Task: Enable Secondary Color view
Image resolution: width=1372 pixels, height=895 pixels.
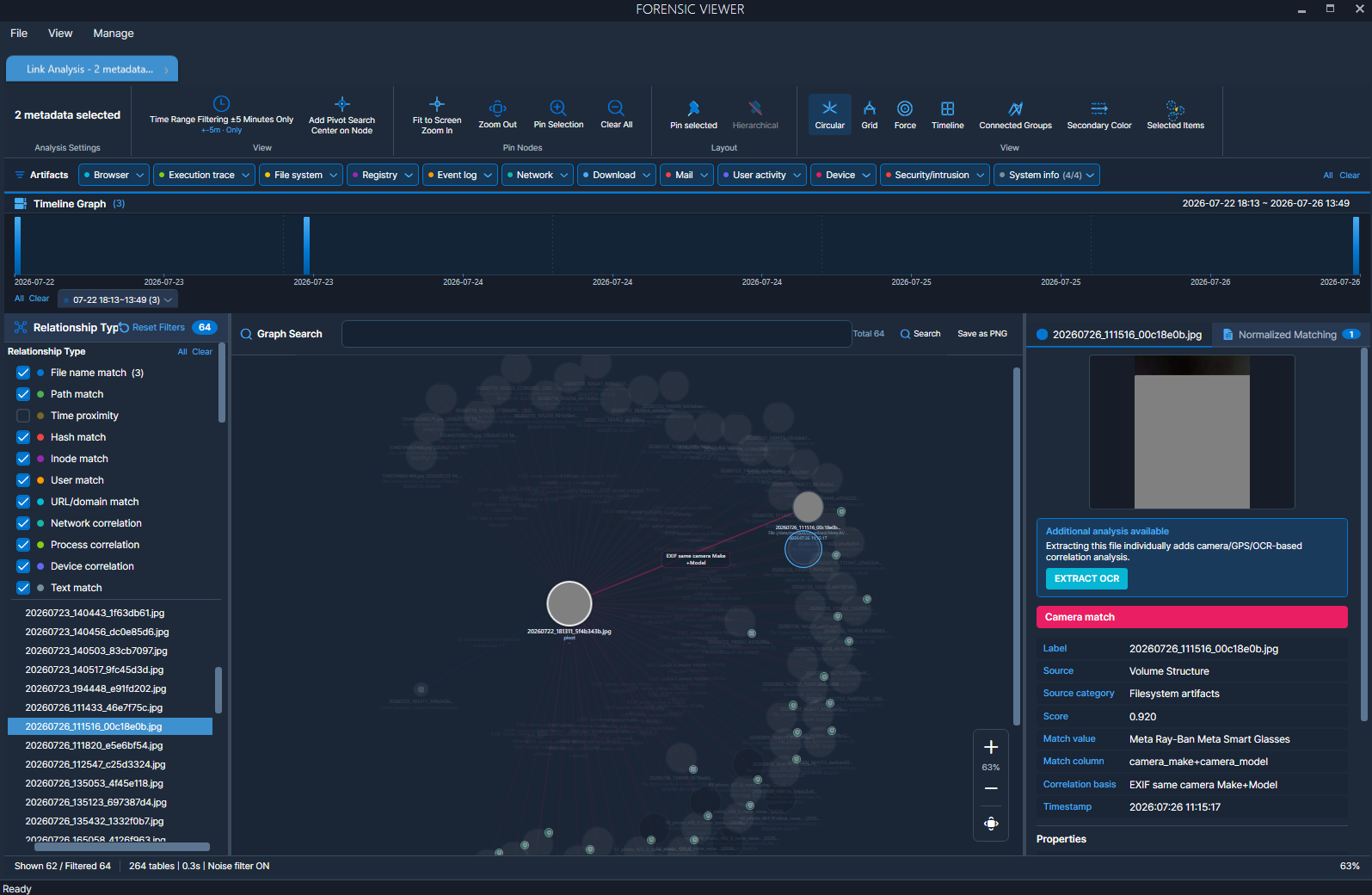Action: 1099,114
